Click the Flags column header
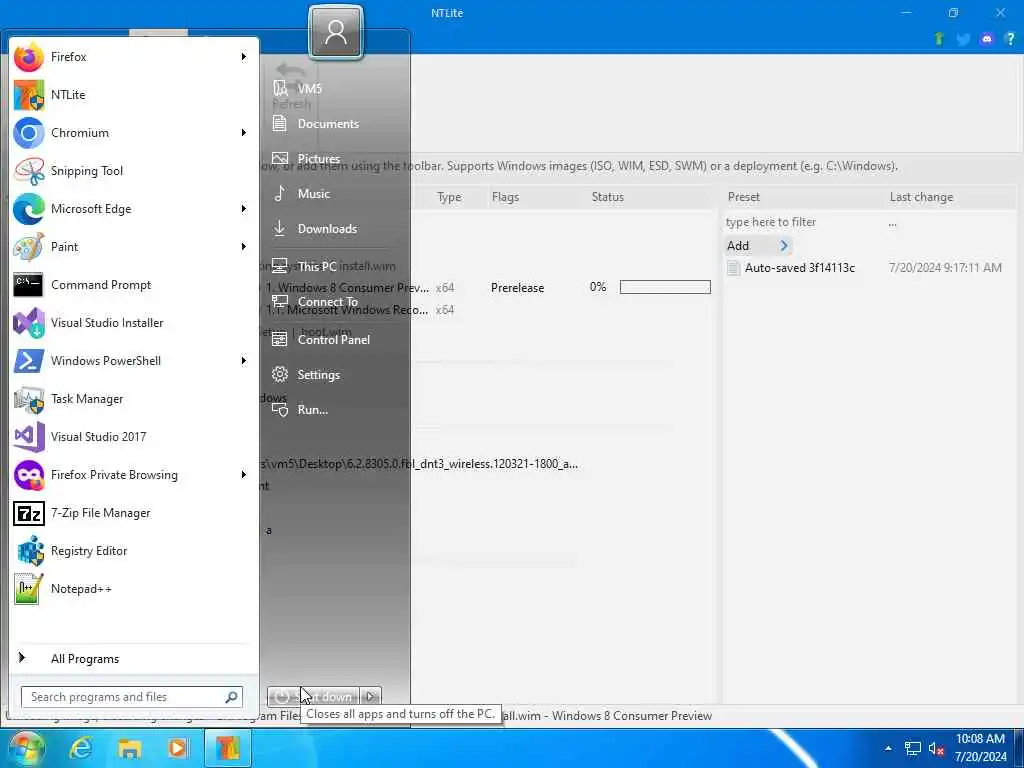This screenshot has width=1024, height=768. [505, 197]
